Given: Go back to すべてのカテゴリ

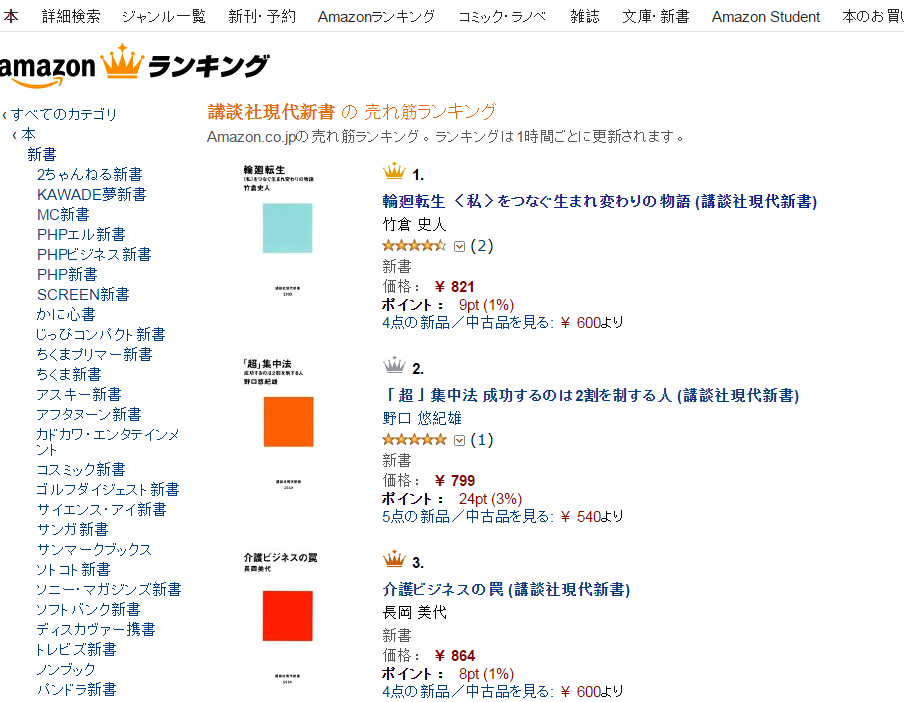Looking at the screenshot, I should coord(63,114).
